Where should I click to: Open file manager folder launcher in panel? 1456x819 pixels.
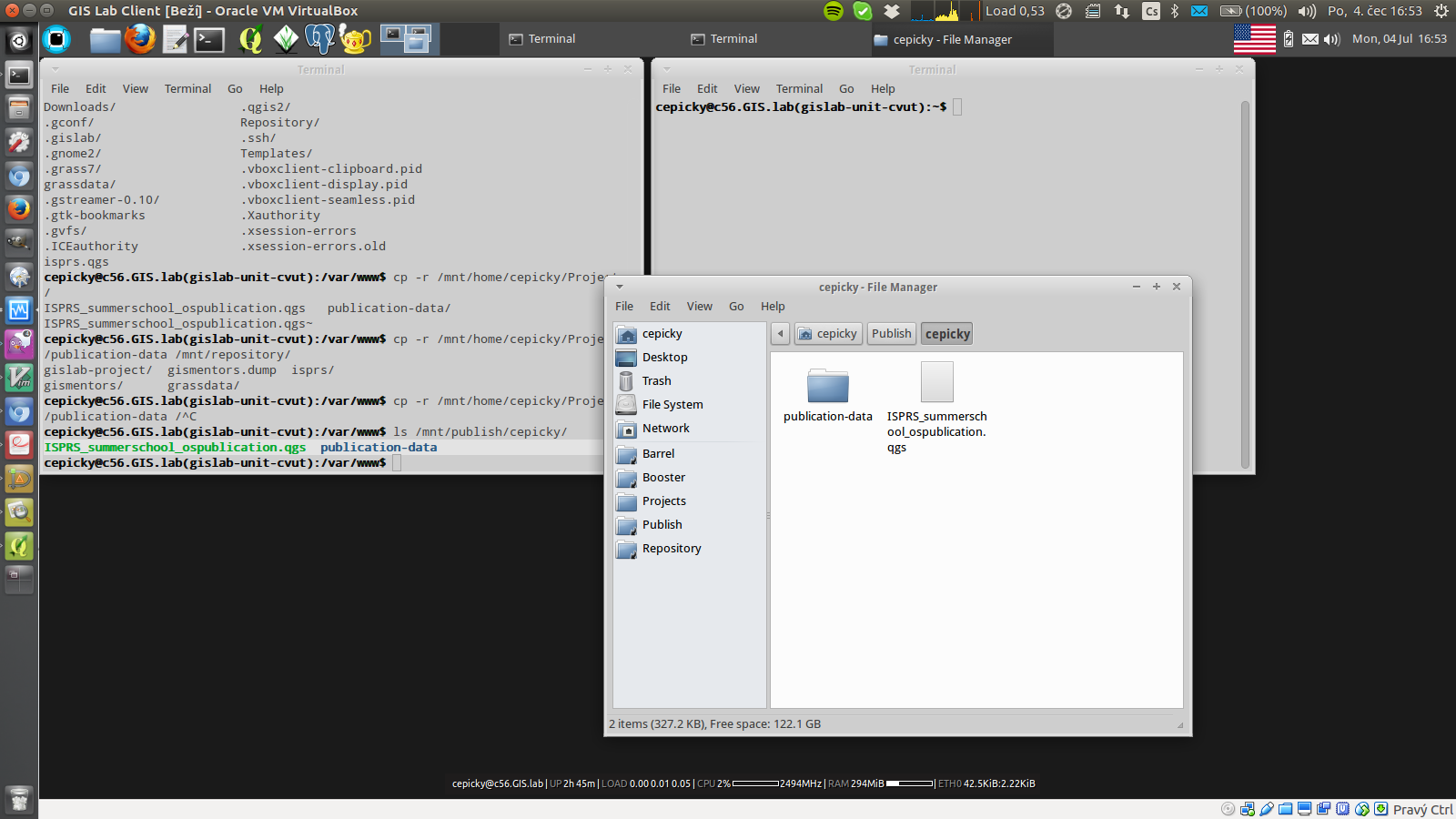coord(106,39)
